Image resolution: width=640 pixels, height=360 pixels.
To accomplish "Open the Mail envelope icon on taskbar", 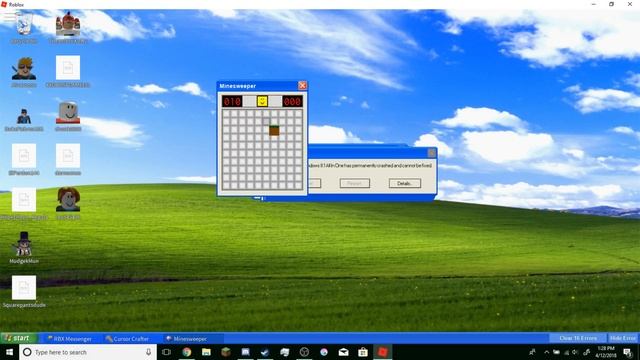I will tap(343, 352).
